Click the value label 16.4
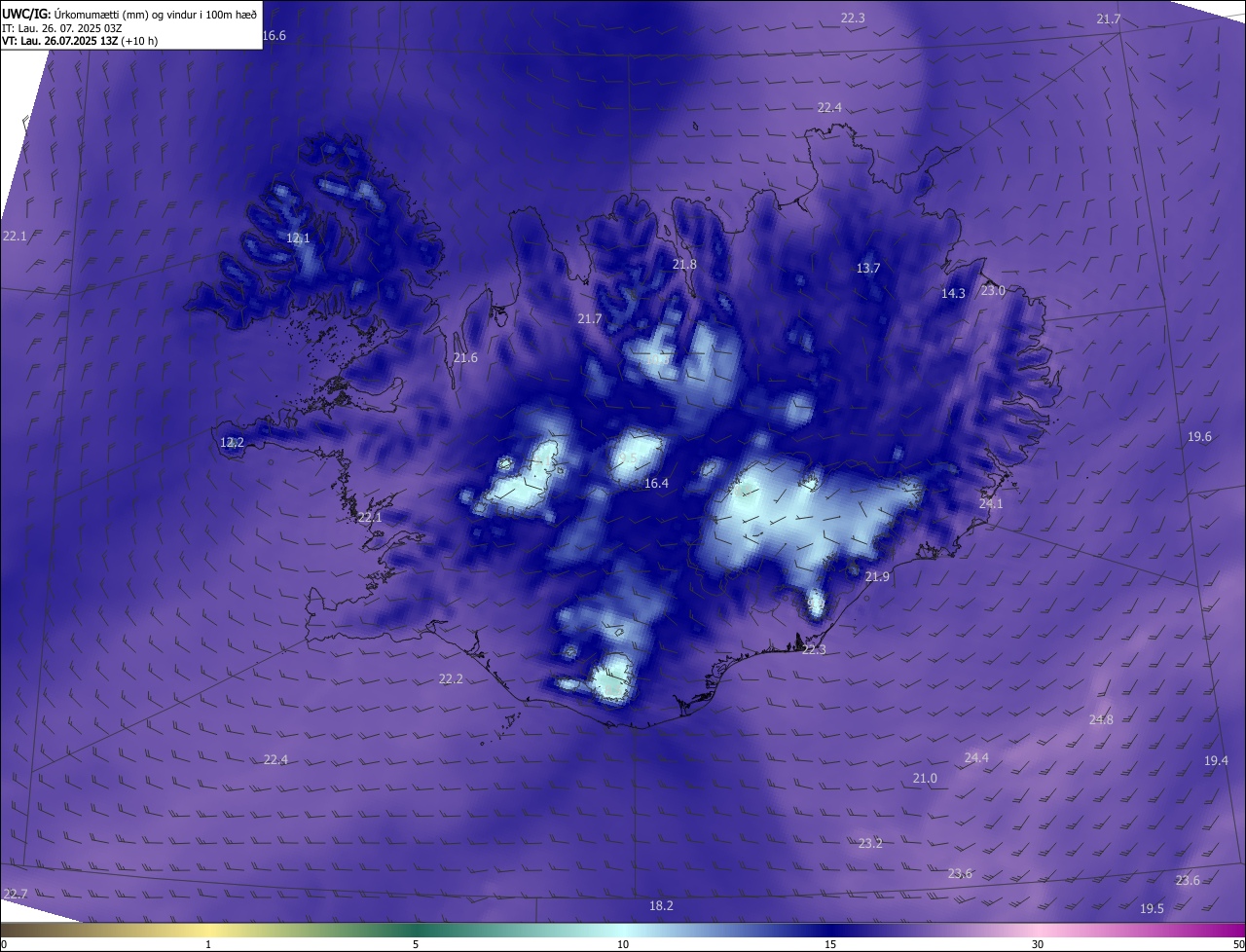The height and width of the screenshot is (952, 1246). pos(657,483)
